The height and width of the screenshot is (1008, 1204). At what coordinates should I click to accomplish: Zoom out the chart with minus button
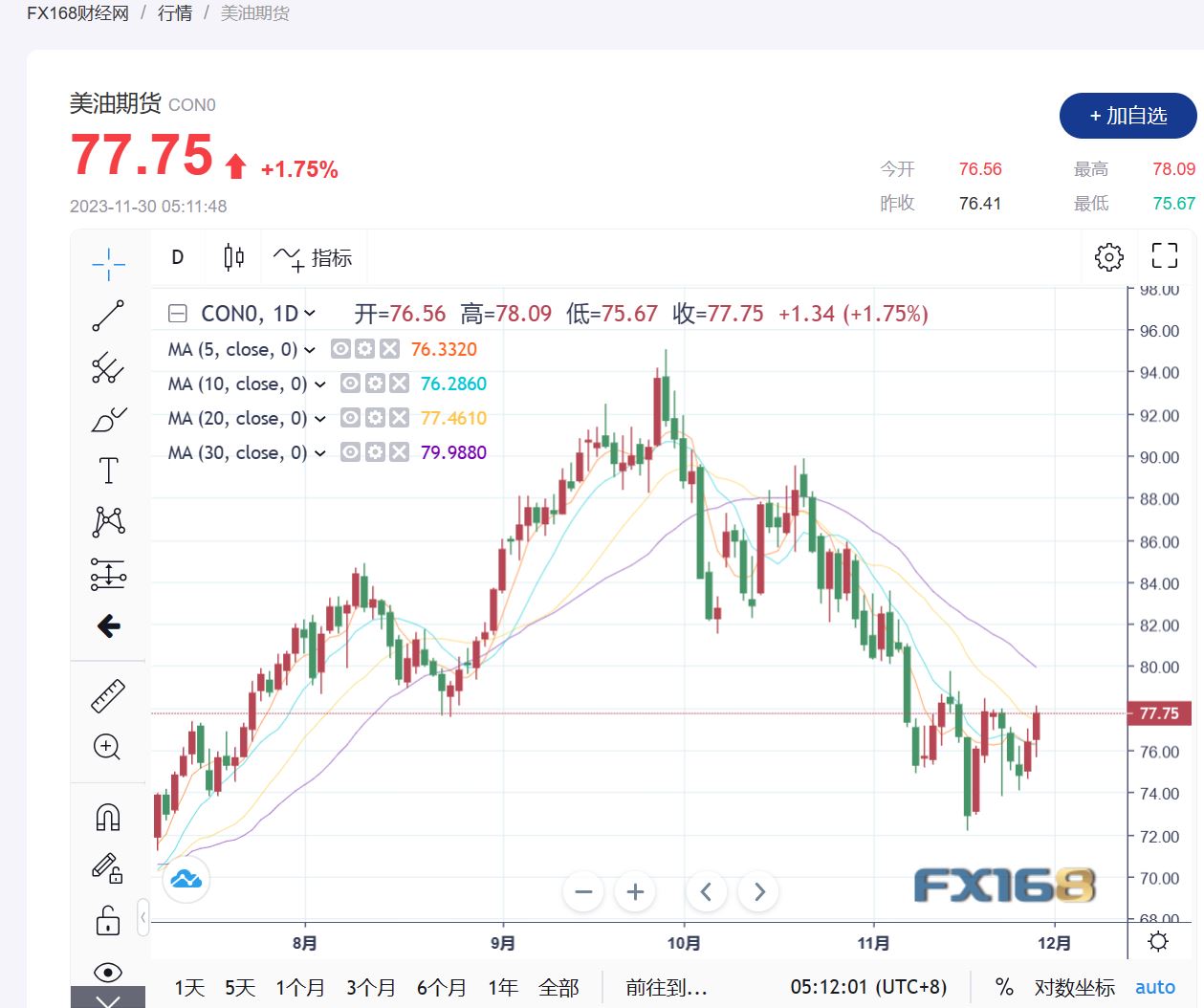pyautogui.click(x=583, y=892)
